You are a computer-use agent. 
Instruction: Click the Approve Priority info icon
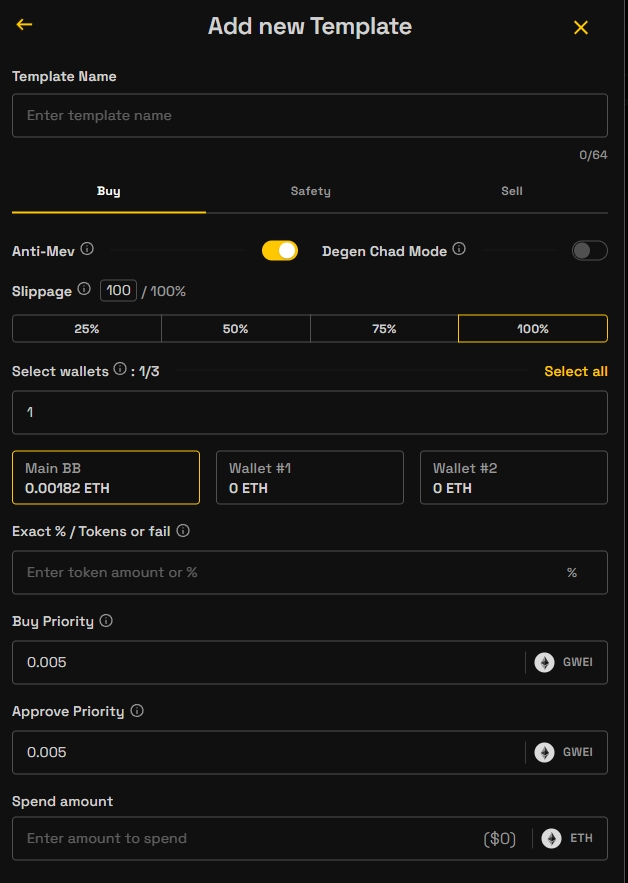click(x=137, y=711)
